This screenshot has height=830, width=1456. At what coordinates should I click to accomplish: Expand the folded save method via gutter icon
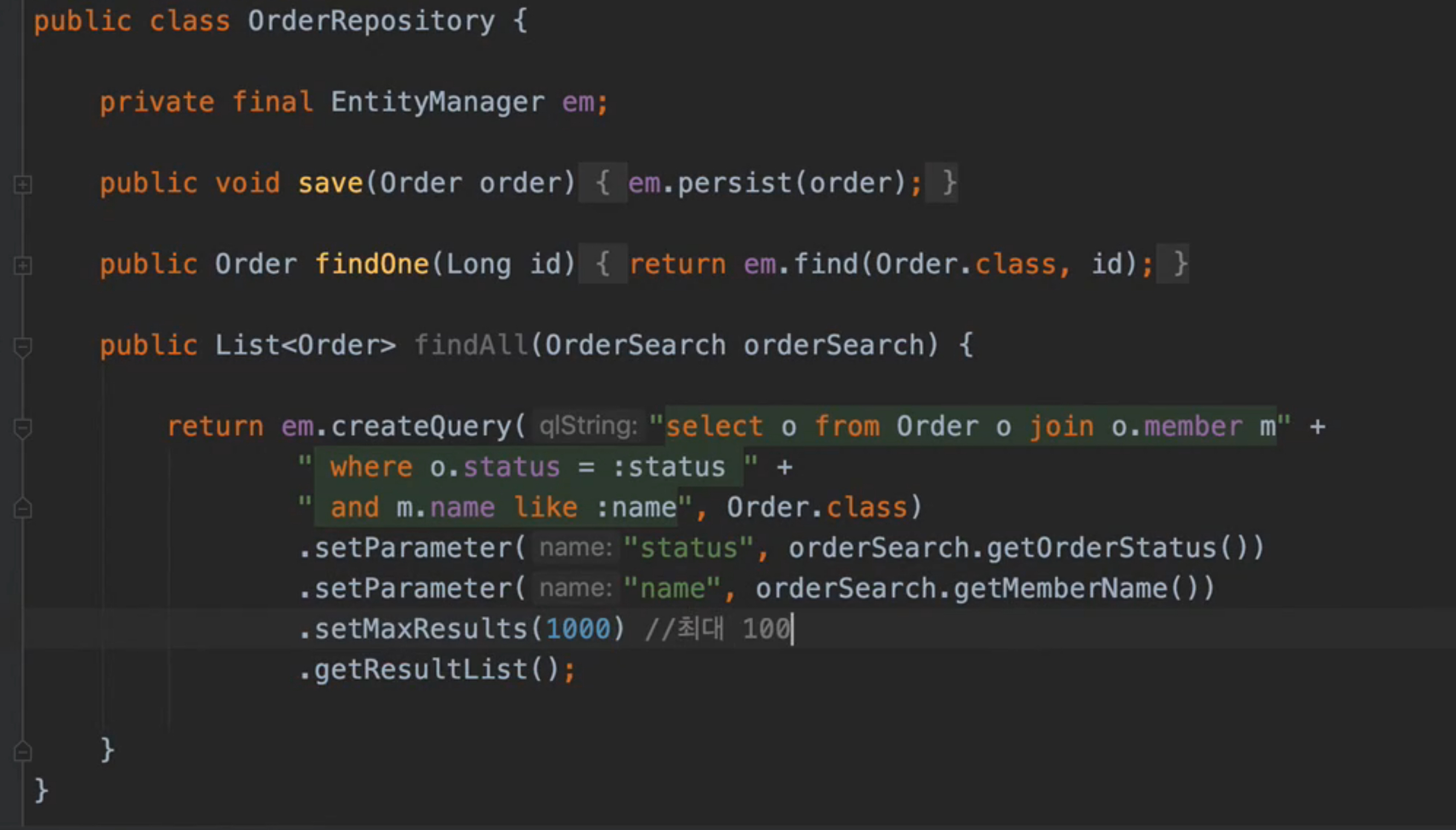pos(22,184)
